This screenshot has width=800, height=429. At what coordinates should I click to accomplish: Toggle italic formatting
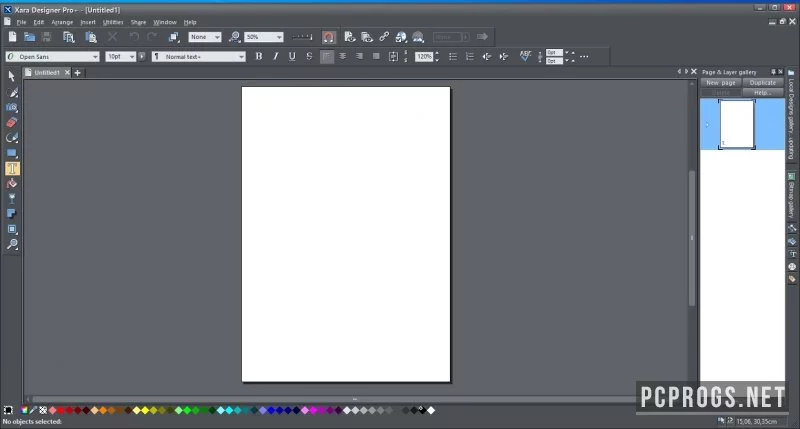tap(276, 56)
